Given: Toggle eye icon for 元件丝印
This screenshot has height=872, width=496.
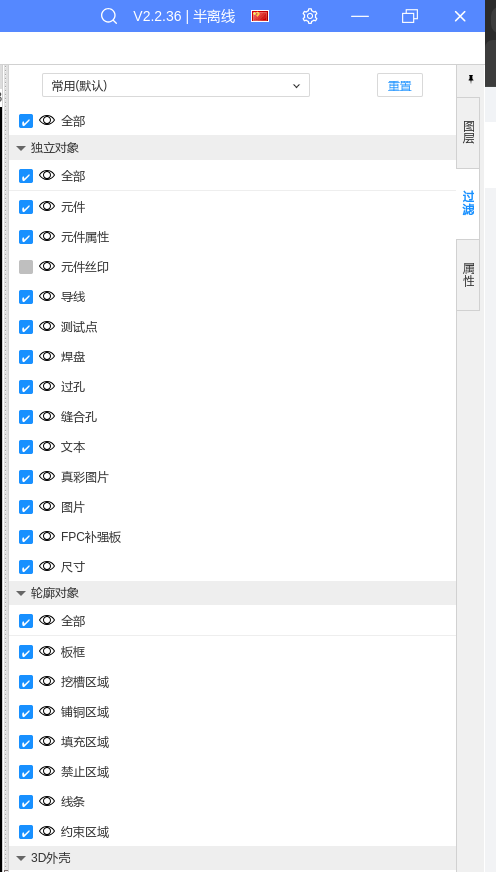Looking at the screenshot, I should 47,266.
